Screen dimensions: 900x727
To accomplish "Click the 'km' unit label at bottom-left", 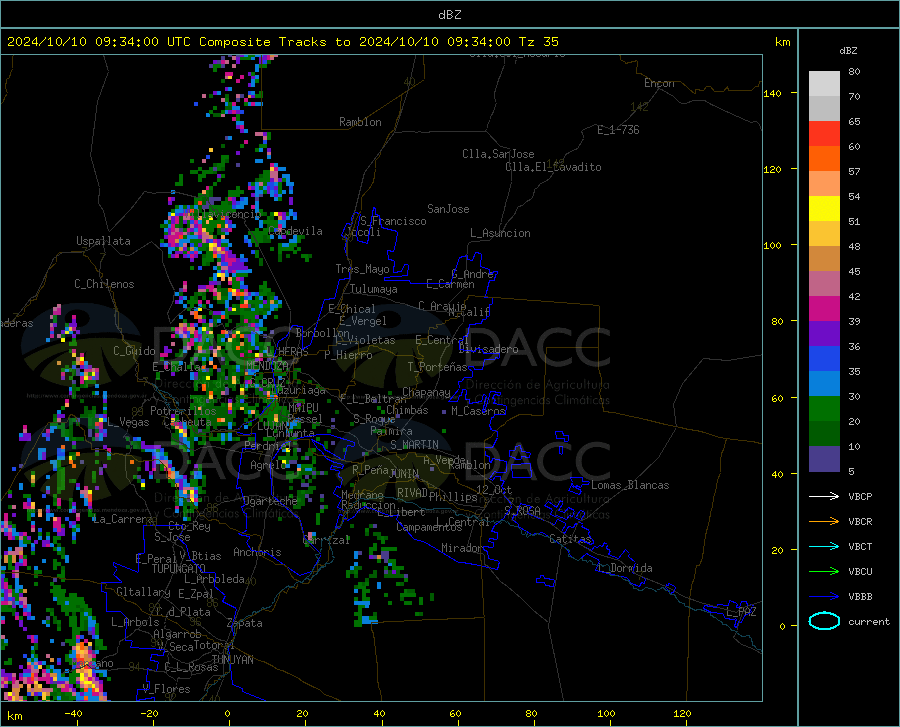I will click(14, 716).
